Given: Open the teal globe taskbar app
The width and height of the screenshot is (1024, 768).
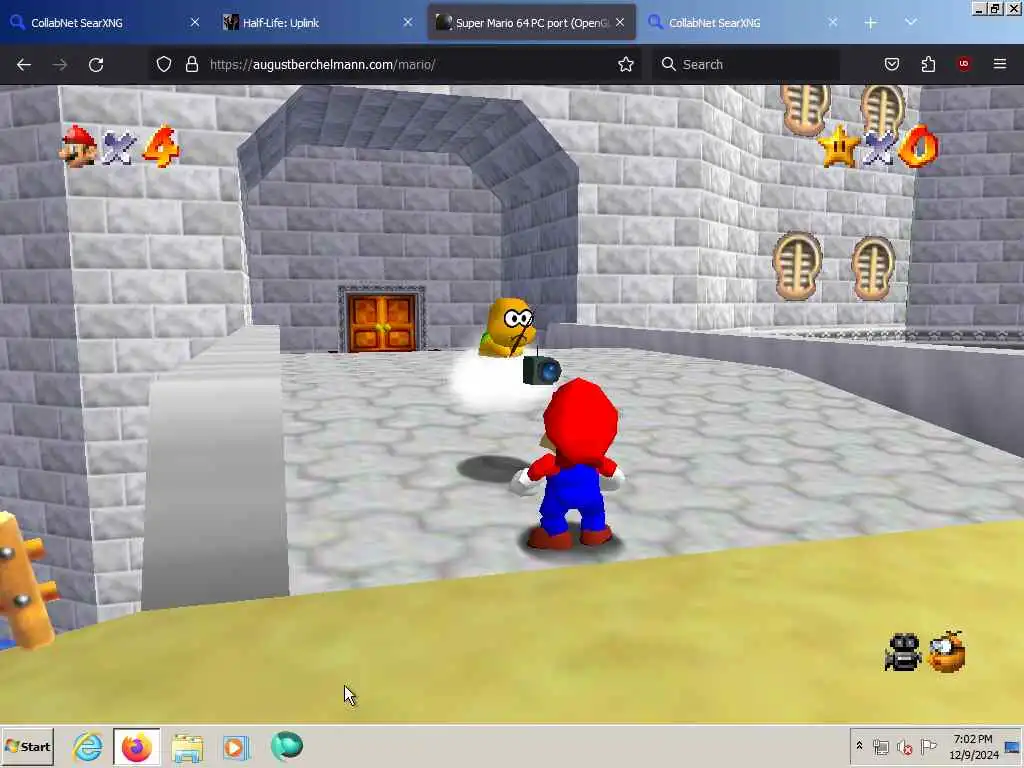Looking at the screenshot, I should 286,746.
